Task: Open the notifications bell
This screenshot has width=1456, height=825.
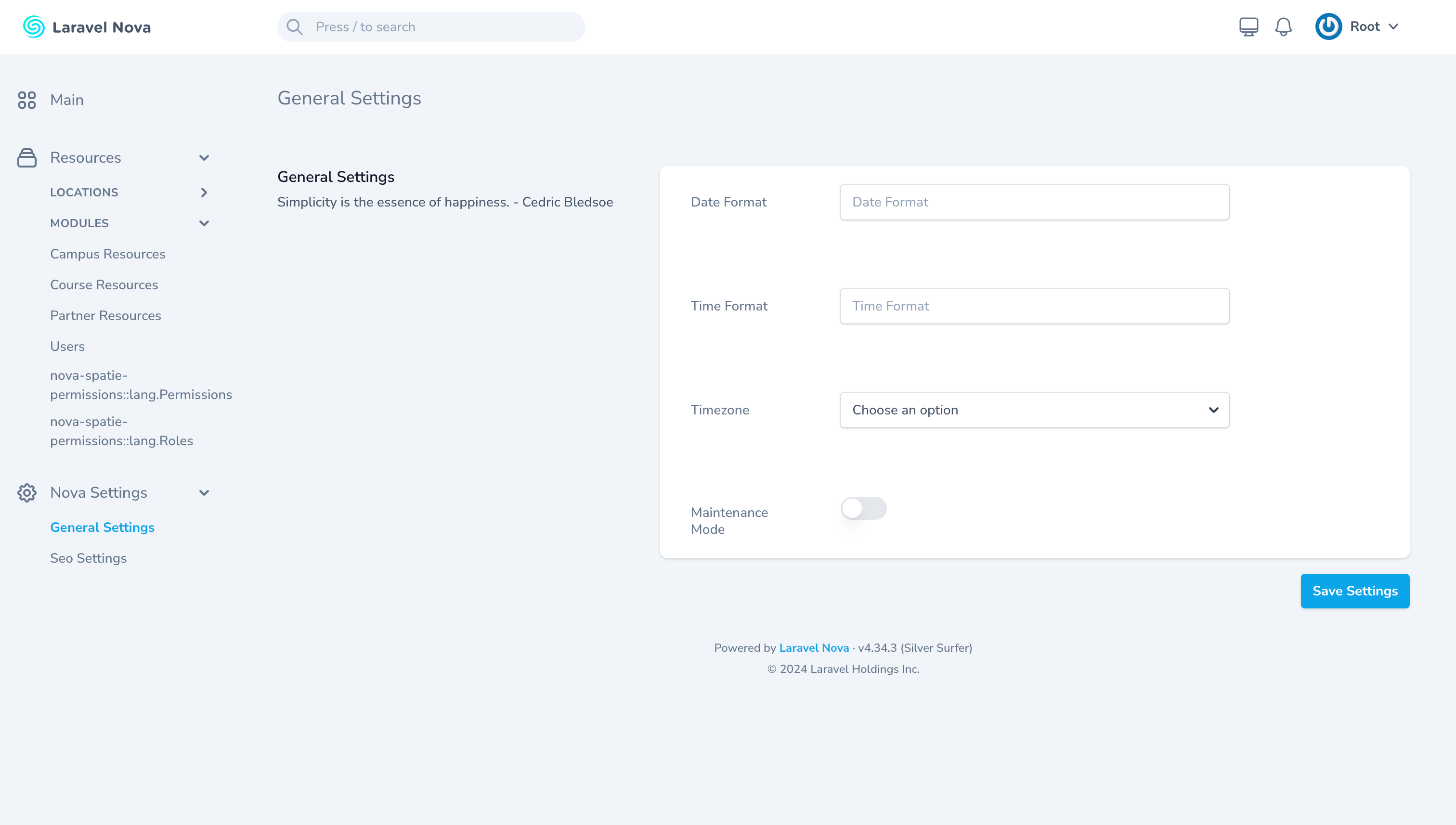Action: pos(1283,26)
